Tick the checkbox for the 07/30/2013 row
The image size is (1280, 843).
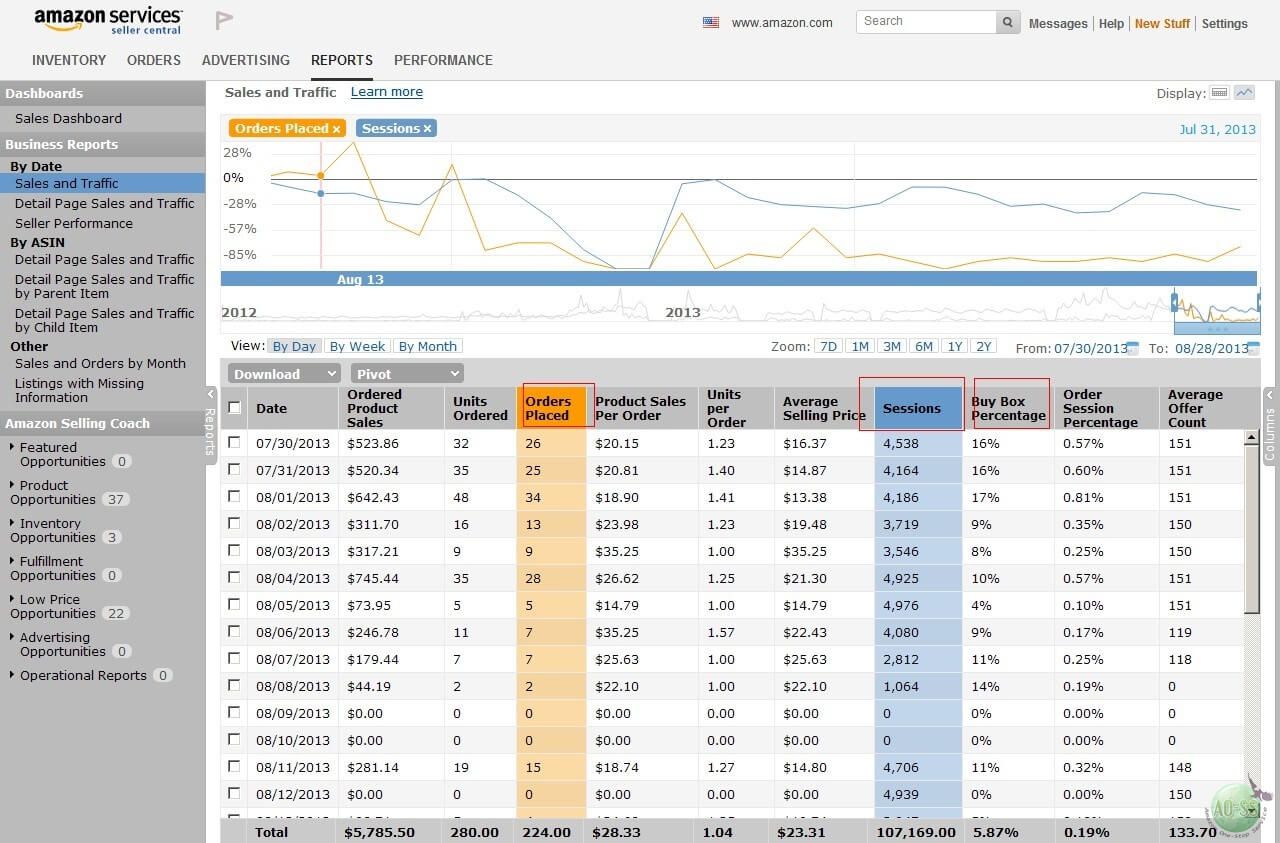tap(234, 442)
